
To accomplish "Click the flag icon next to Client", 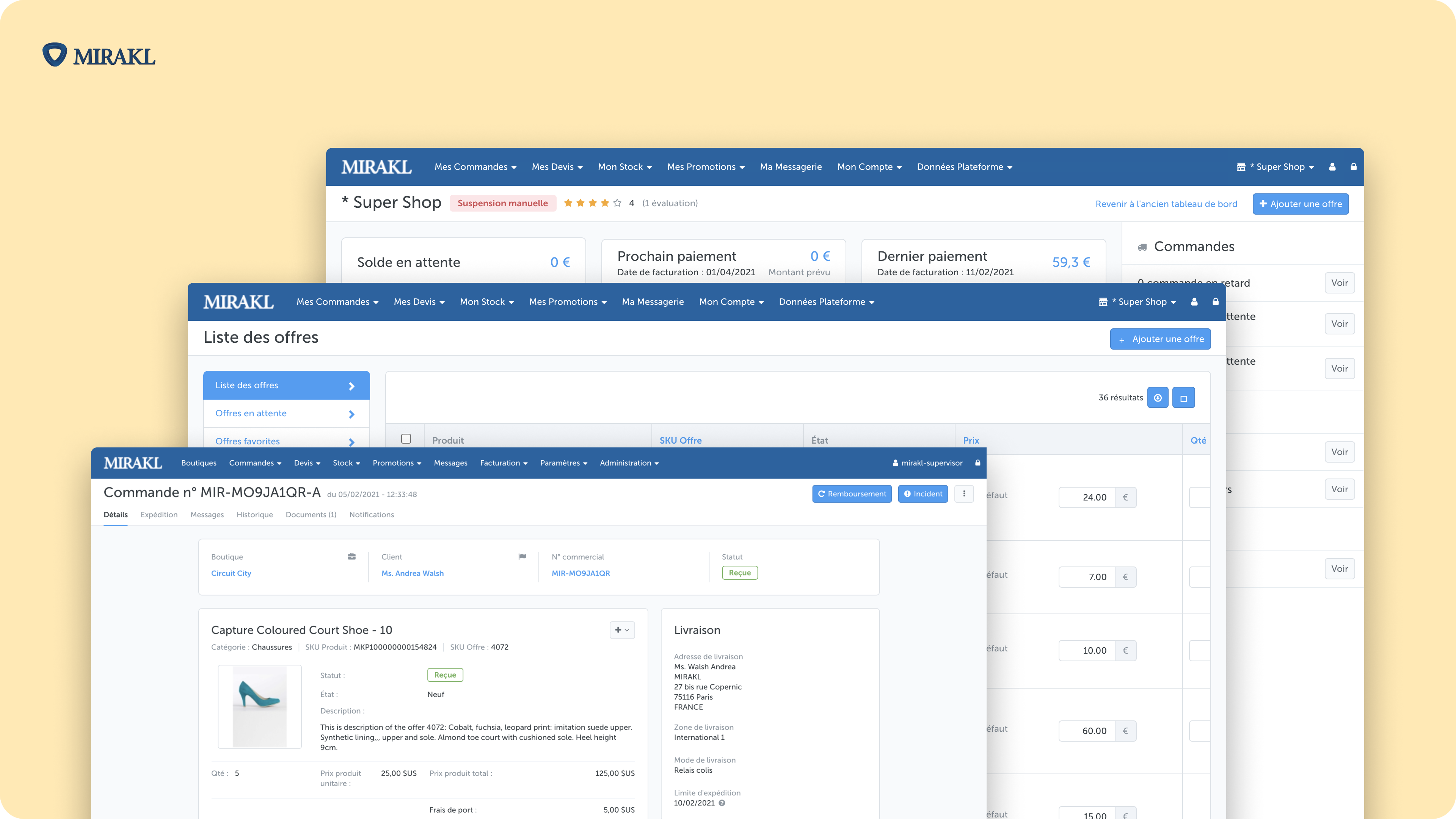I will tap(522, 557).
